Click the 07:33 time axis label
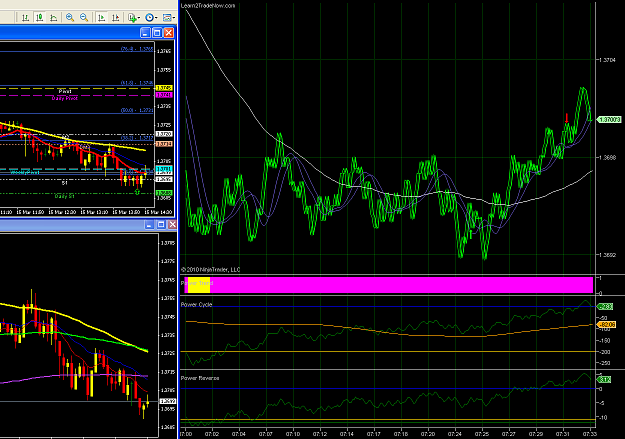Image resolution: width=625 pixels, height=439 pixels. (x=590, y=433)
